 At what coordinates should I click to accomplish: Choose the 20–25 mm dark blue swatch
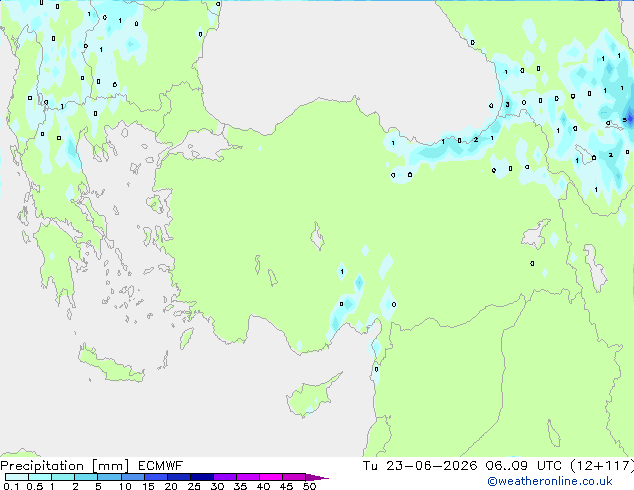[178, 477]
